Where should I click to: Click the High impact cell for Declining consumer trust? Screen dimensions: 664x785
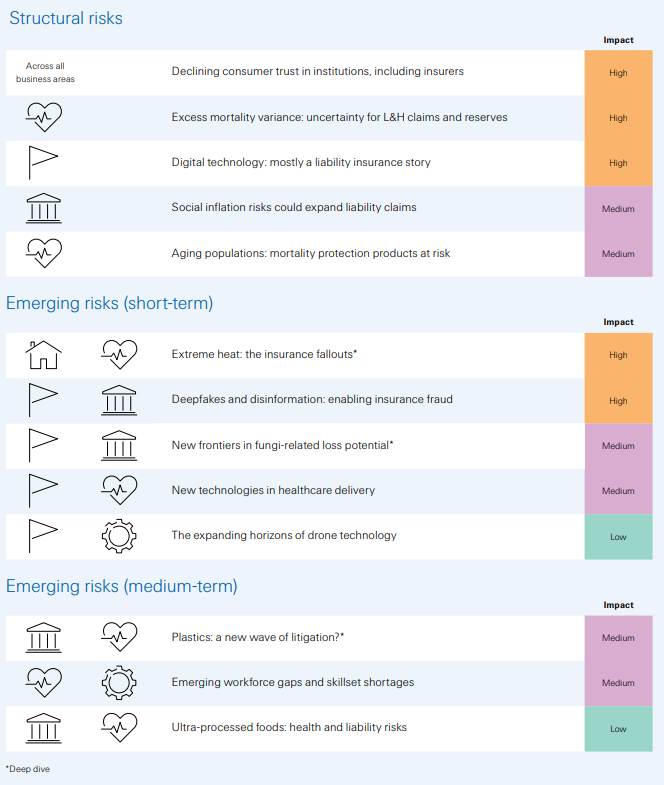[x=618, y=73]
